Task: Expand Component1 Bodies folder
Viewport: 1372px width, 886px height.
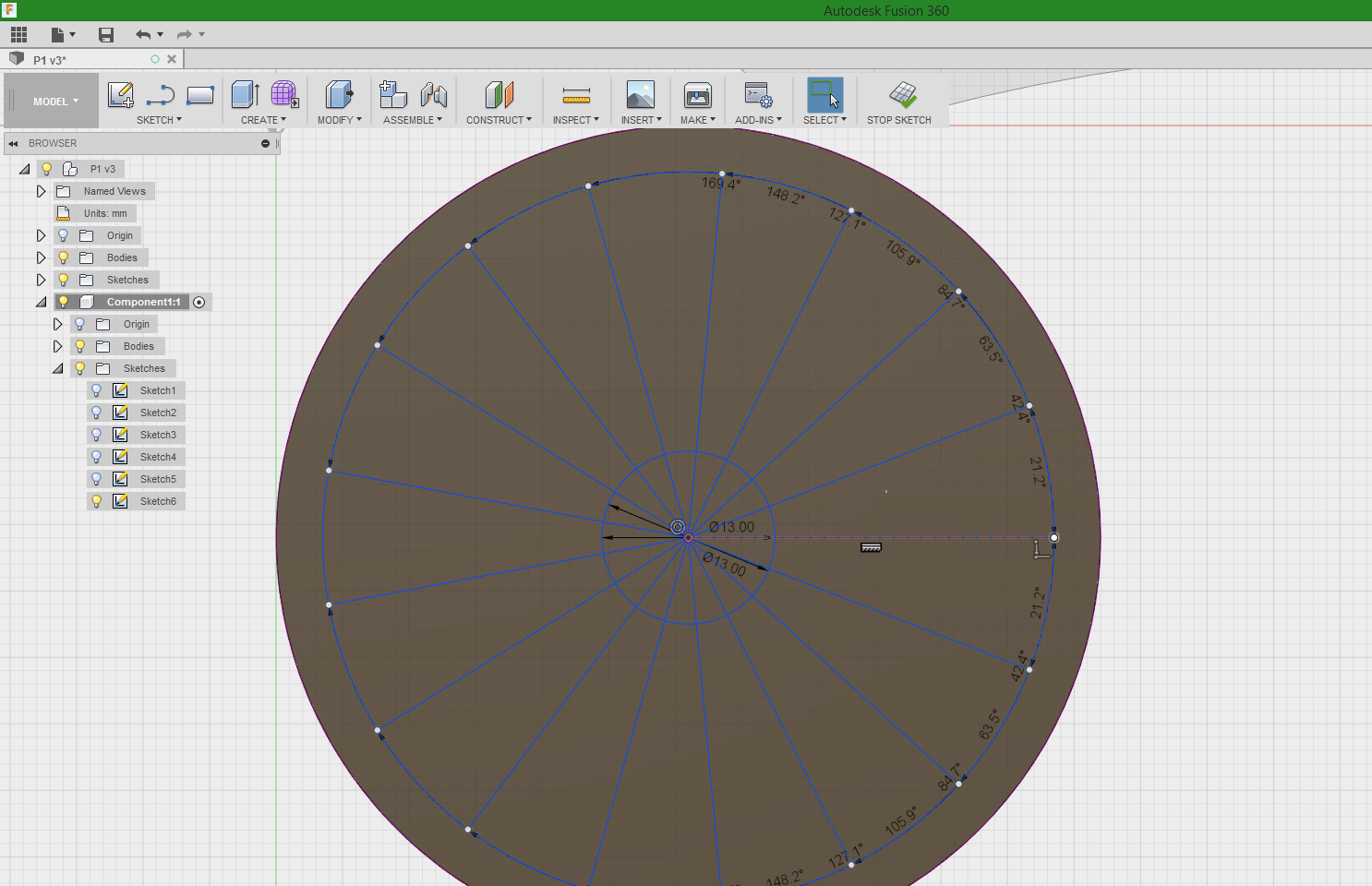Action: pos(57,346)
